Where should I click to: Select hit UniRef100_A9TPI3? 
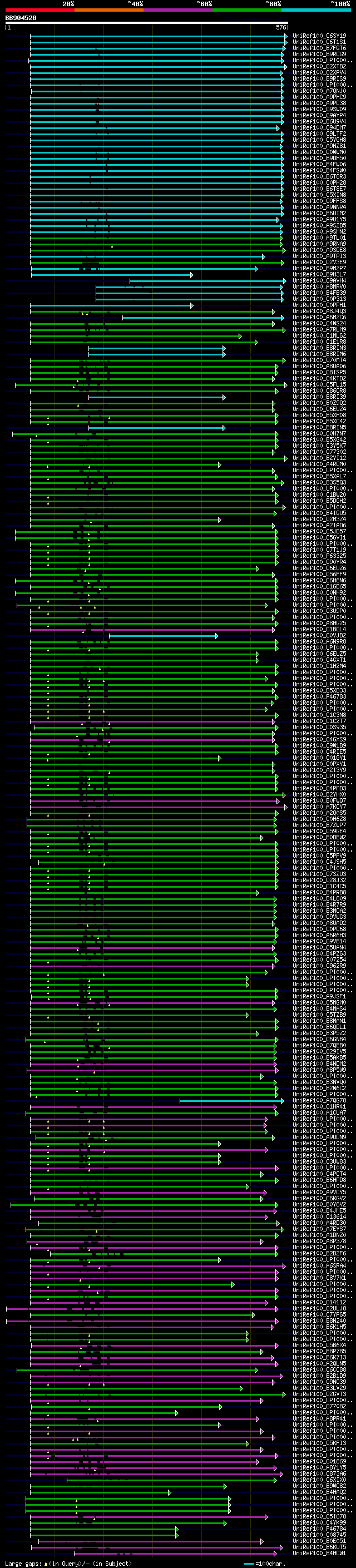click(319, 256)
